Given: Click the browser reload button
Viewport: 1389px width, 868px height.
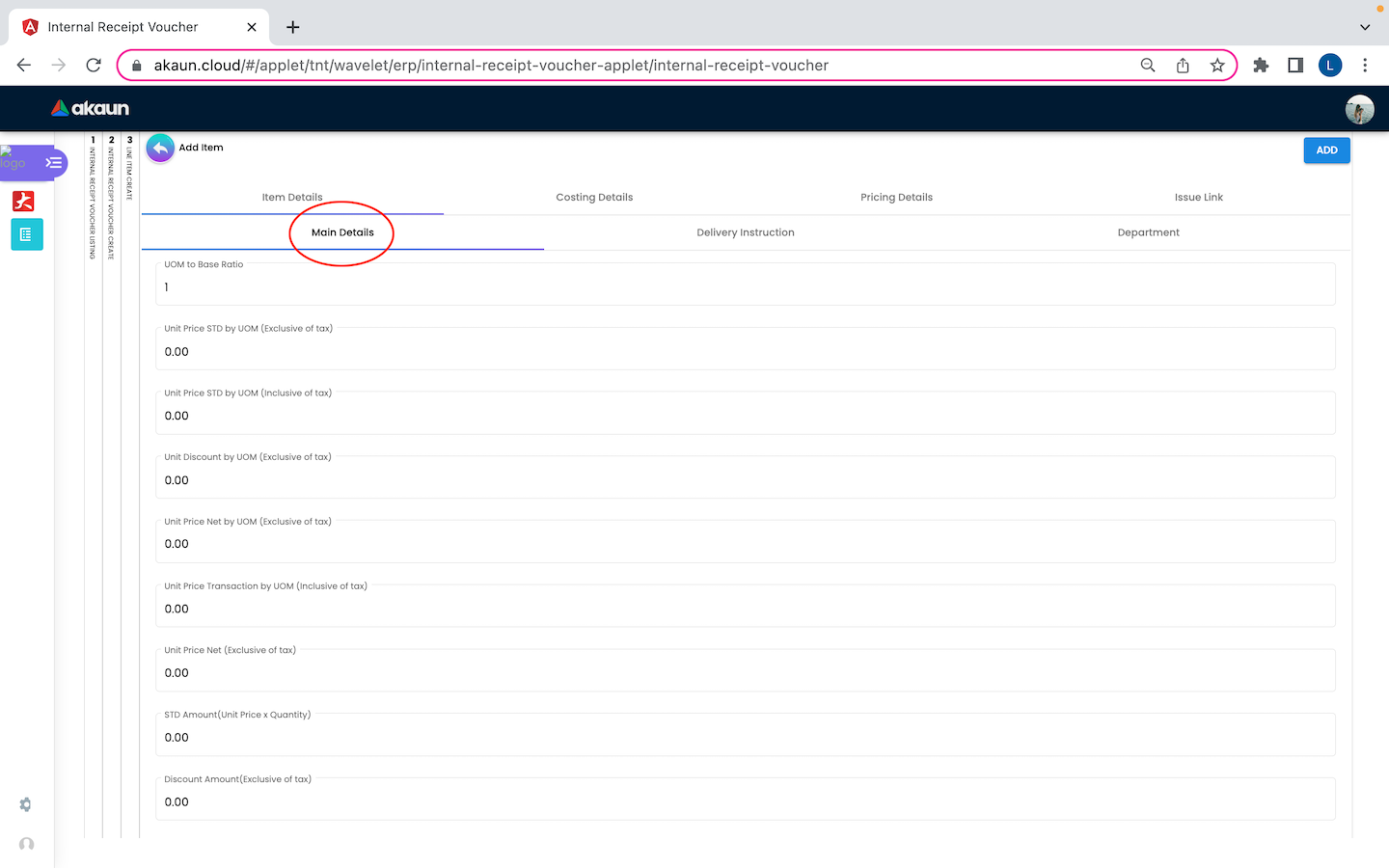Looking at the screenshot, I should point(94,66).
